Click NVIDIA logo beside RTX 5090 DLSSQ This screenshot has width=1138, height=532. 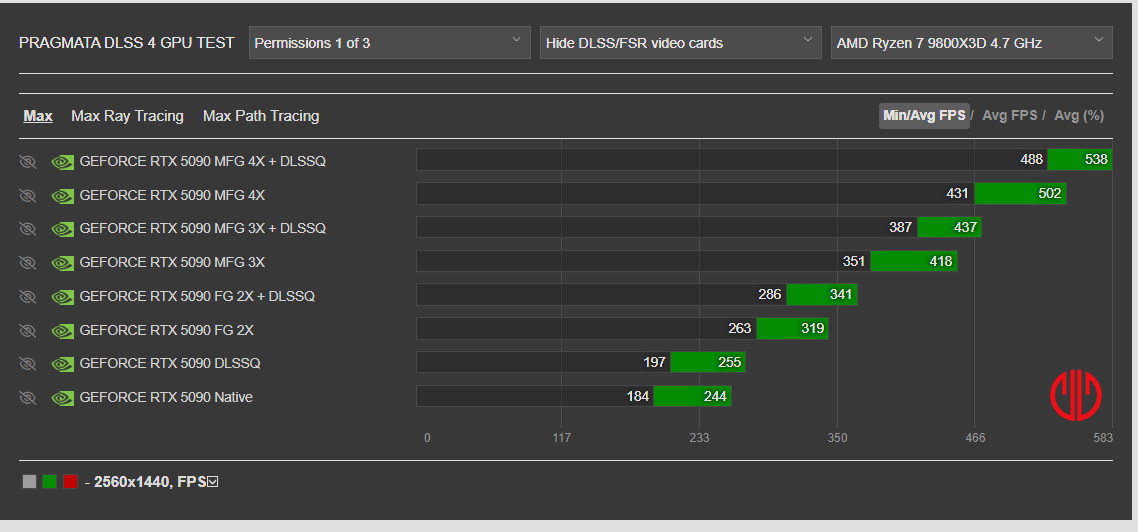[x=62, y=364]
